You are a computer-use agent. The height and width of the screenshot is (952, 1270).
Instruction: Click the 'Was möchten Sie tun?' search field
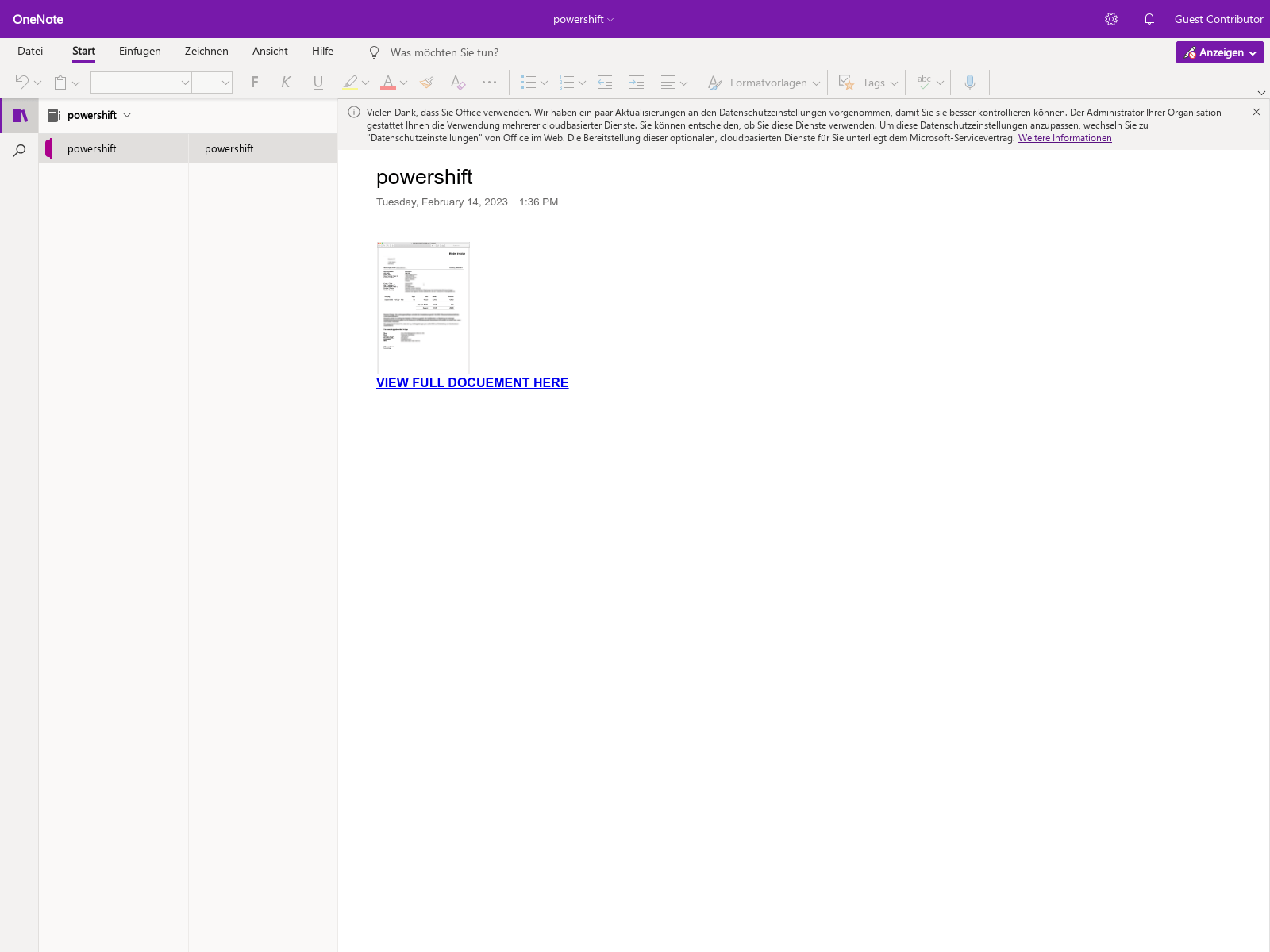[444, 52]
